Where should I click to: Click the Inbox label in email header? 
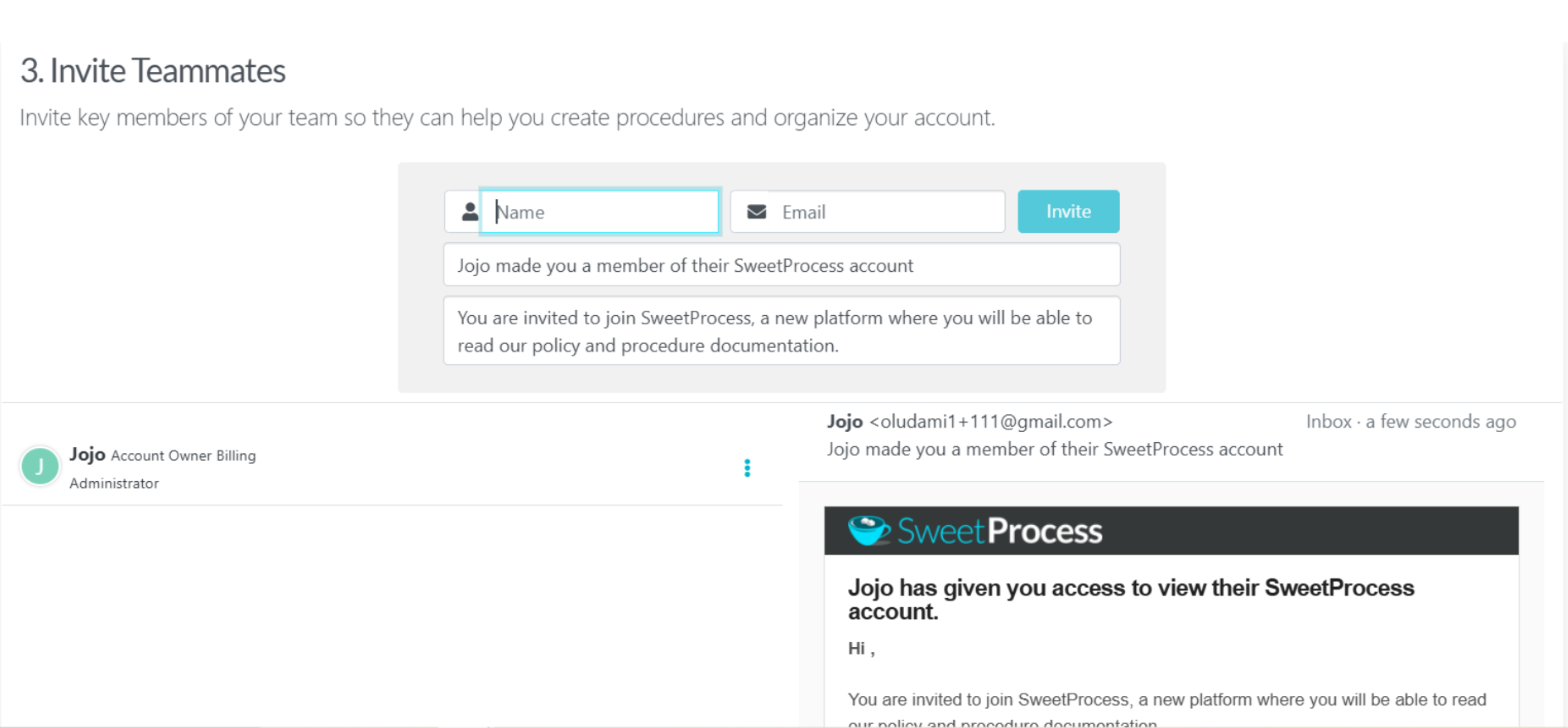(x=1328, y=422)
